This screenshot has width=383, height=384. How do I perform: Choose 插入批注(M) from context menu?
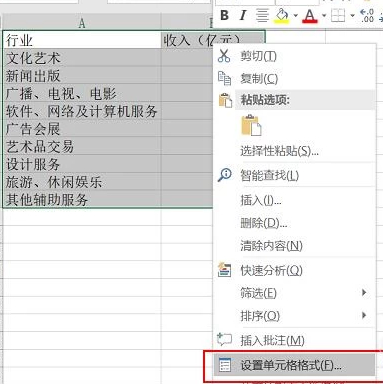[272, 340]
